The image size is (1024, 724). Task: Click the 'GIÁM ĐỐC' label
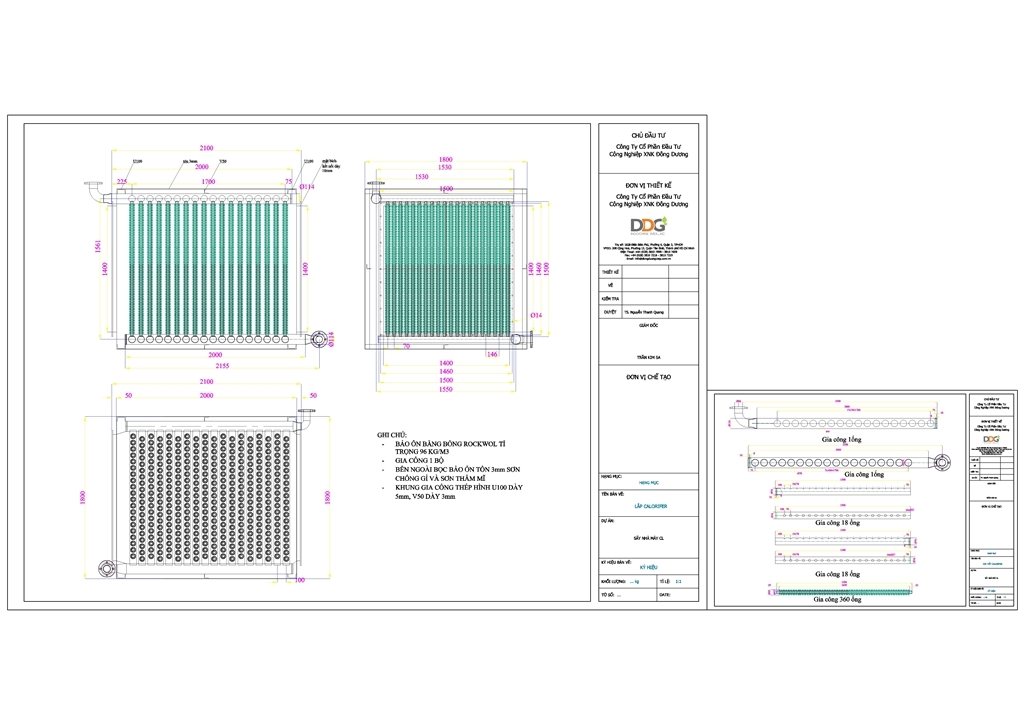coord(648,325)
